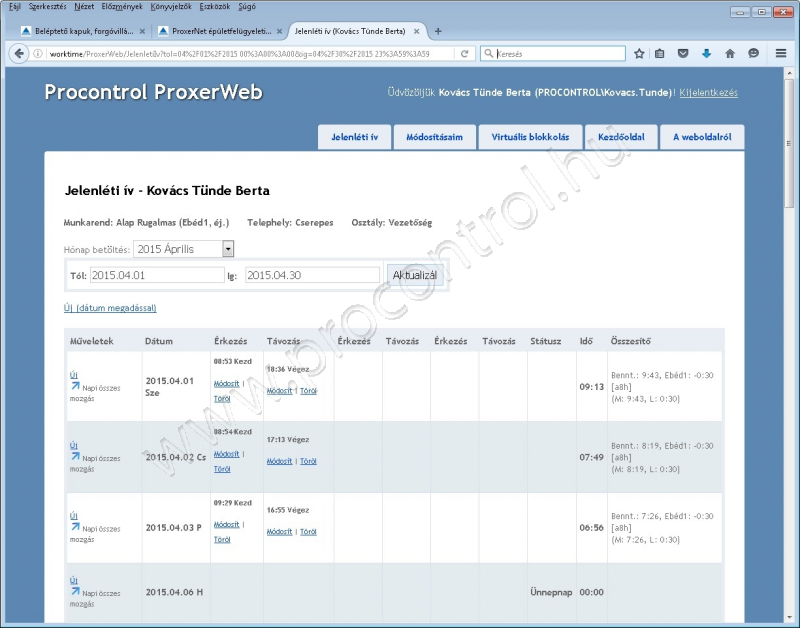Click the scrollbar down arrow
Viewport: 800px width, 628px height.
(789, 616)
